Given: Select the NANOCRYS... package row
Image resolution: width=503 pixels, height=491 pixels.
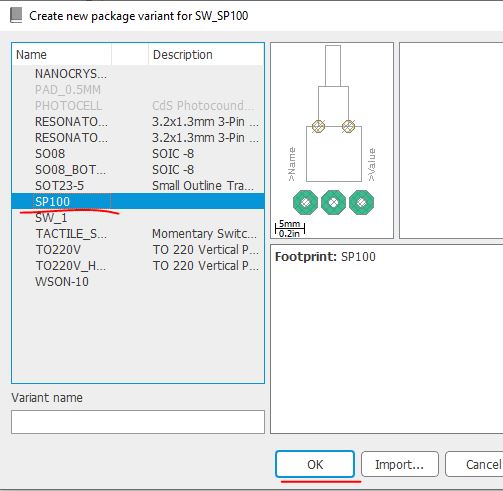Looking at the screenshot, I should pyautogui.click(x=138, y=74).
